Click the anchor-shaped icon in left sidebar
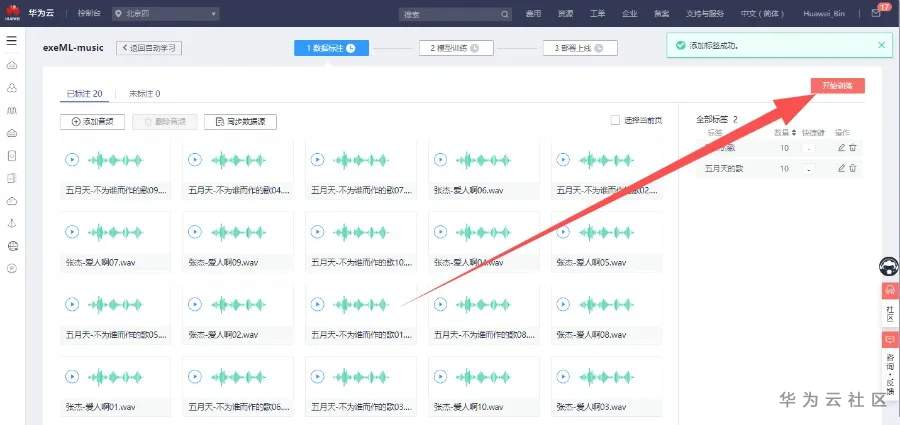The height and width of the screenshot is (425, 900). point(13,223)
